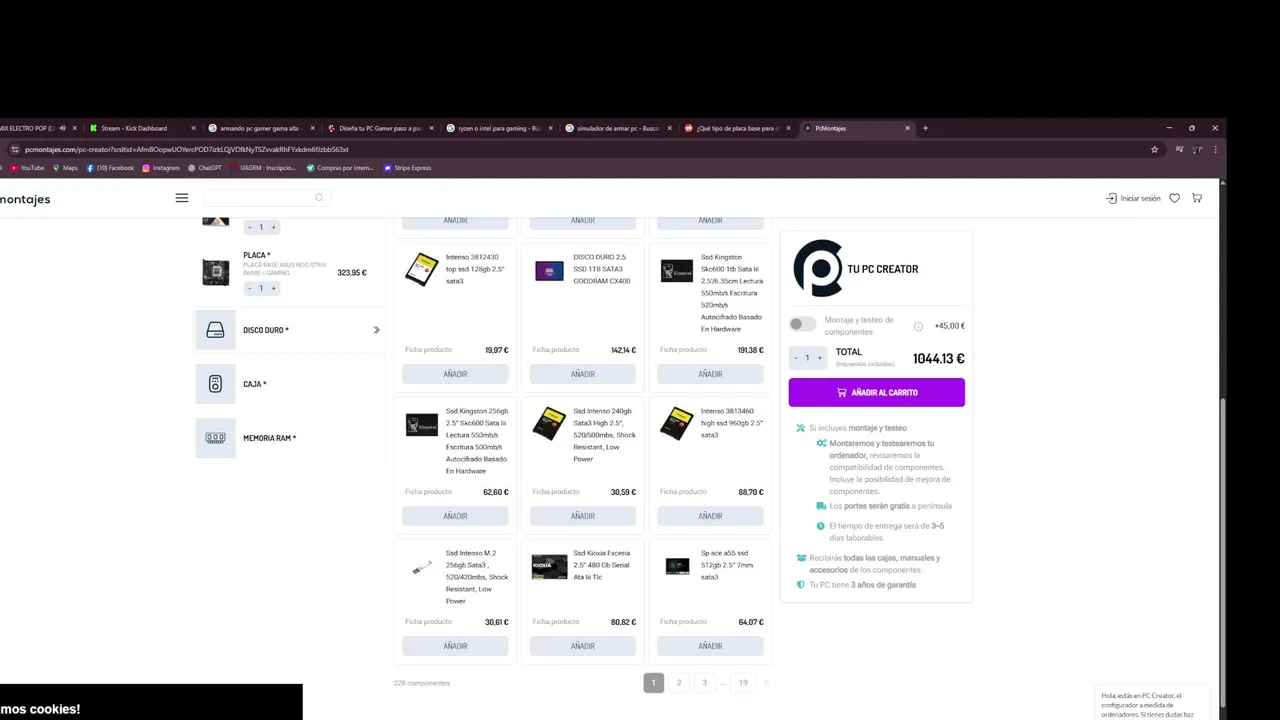
Task: Open Ficha producto for Kioxia Exceria
Action: (556, 622)
